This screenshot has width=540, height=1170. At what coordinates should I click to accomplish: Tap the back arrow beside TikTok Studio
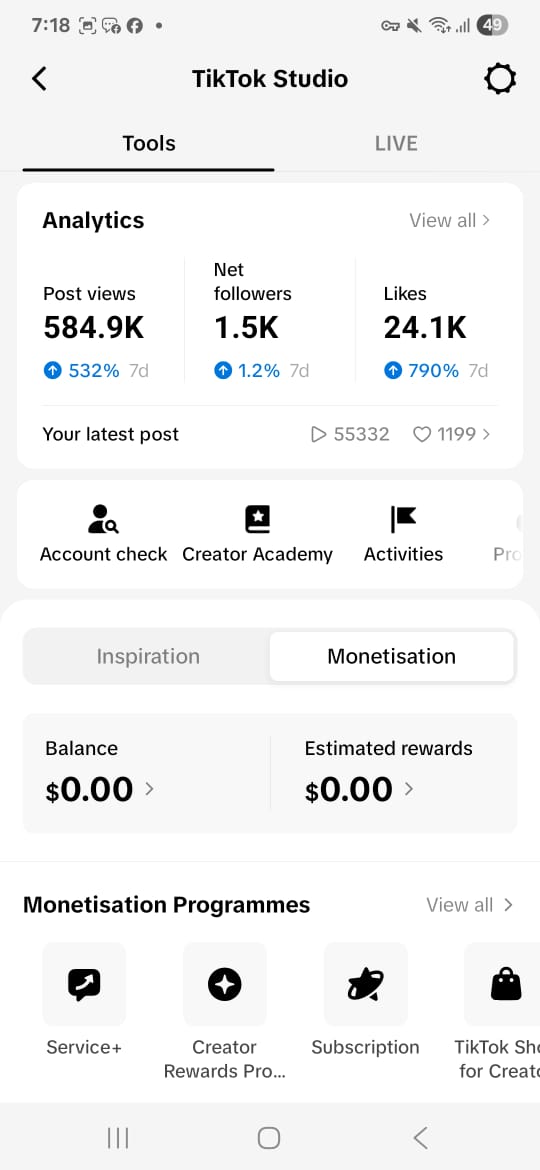click(x=40, y=78)
